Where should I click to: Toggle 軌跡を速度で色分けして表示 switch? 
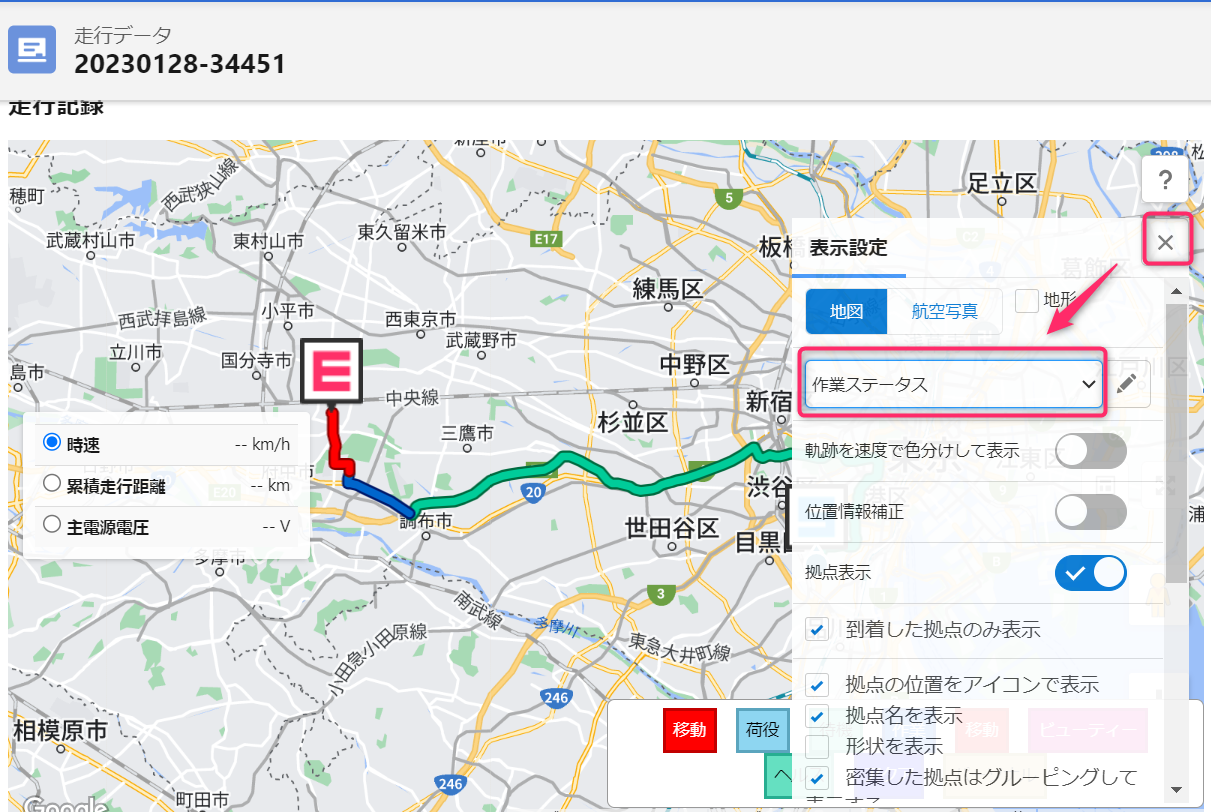(x=1090, y=451)
